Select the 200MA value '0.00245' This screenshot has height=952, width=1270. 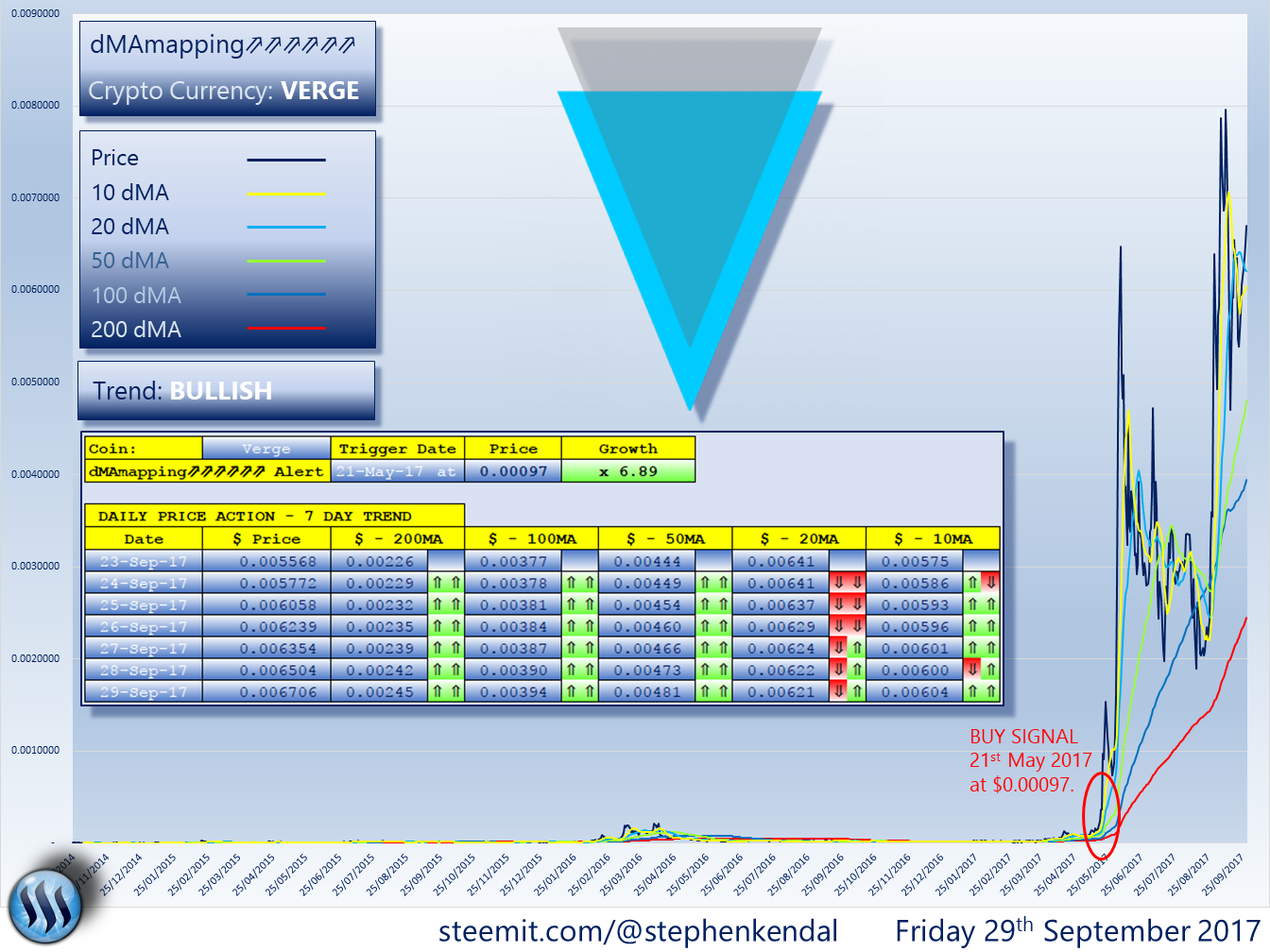(380, 692)
